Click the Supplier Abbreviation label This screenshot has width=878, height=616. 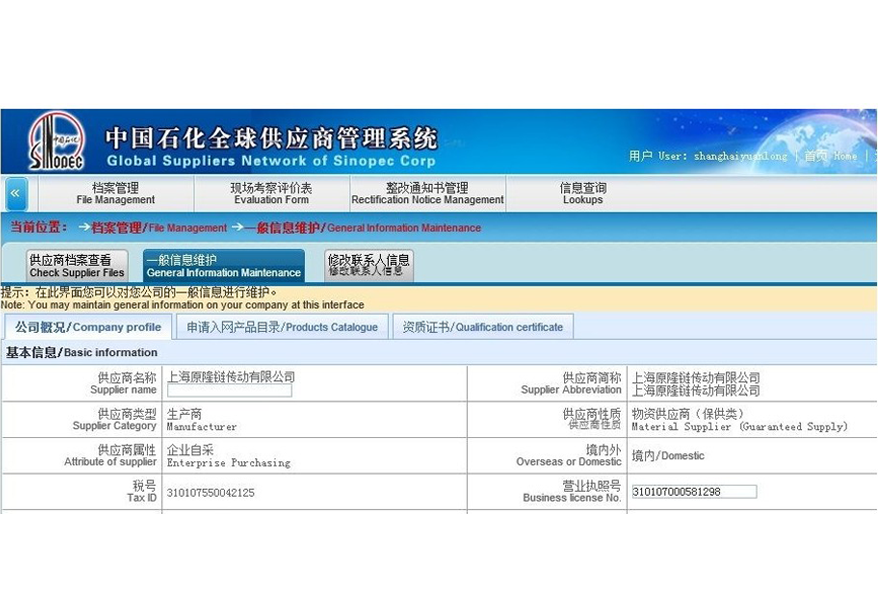(x=571, y=384)
